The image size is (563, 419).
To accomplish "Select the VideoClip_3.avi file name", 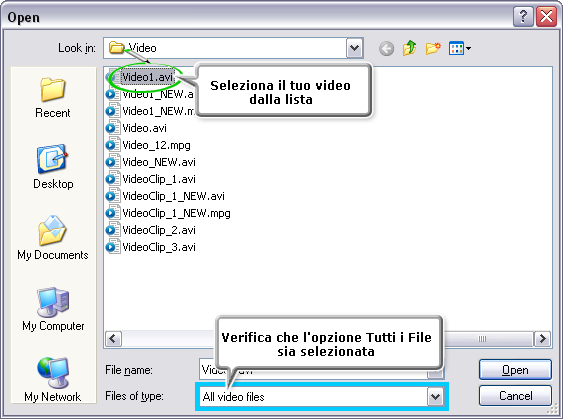I will point(159,247).
